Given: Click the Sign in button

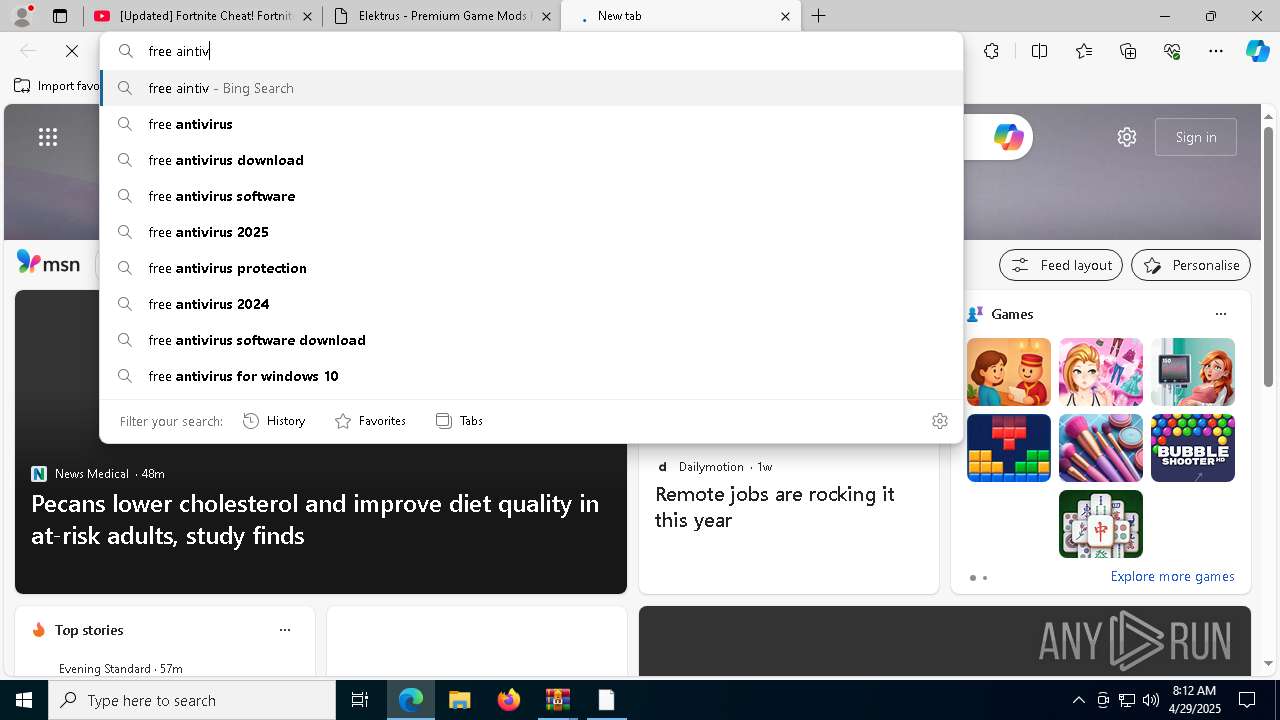Looking at the screenshot, I should click(x=1196, y=137).
